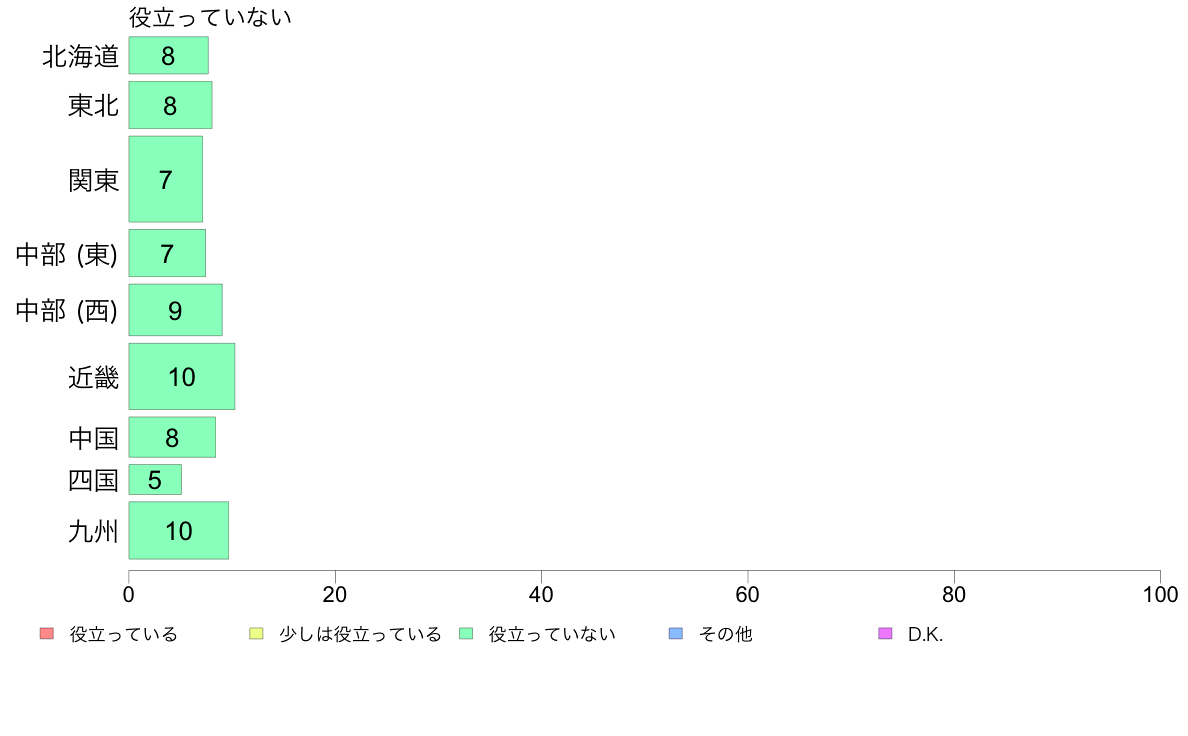This screenshot has height=736, width=1188.
Task: Click the 四国 region label
Action: click(93, 480)
